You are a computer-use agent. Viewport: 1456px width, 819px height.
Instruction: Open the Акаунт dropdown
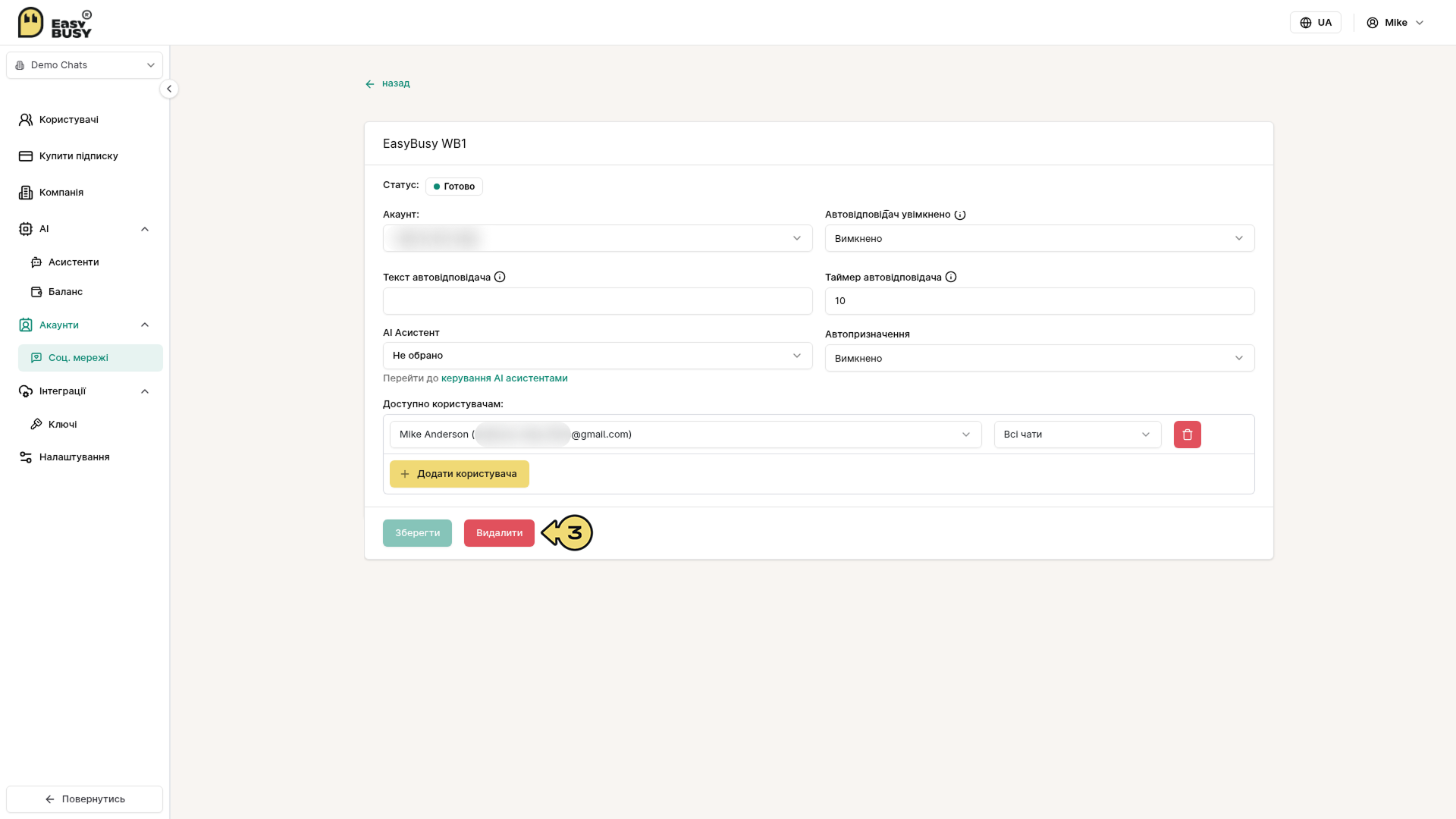[x=598, y=238]
